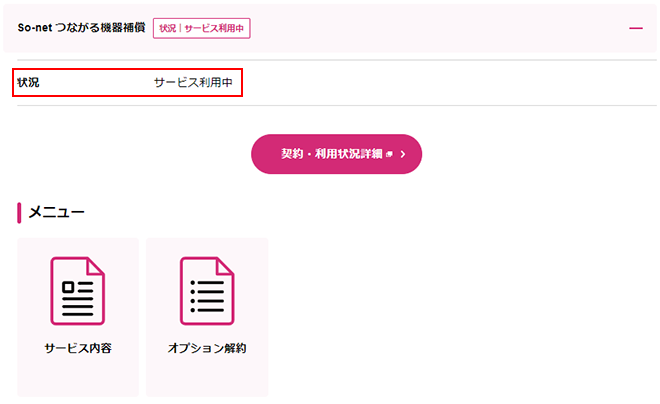This screenshot has height=404, width=660.
Task: Click the オプション解約 list icon
Action: [207, 291]
